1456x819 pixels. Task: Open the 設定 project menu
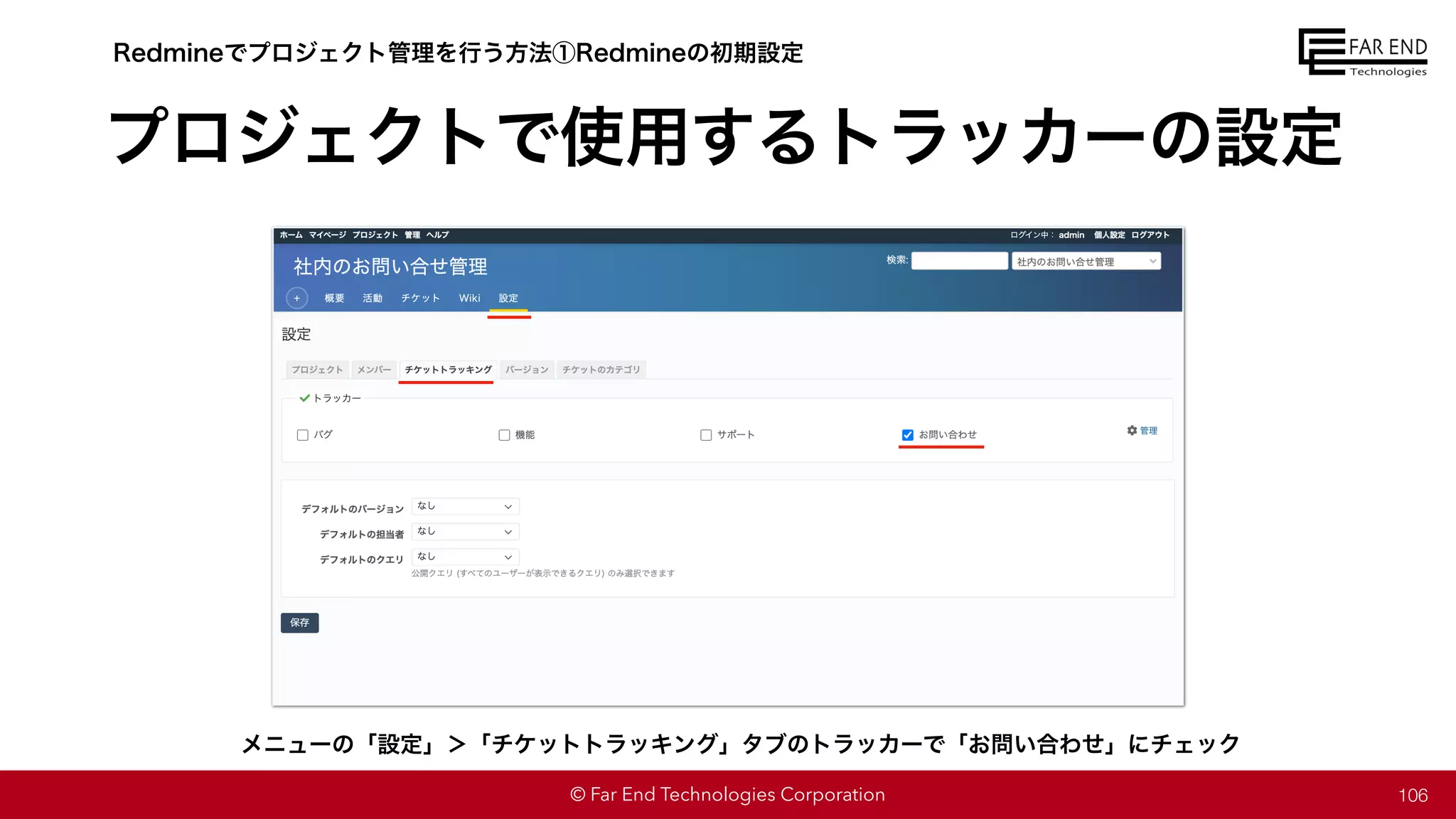point(508,298)
